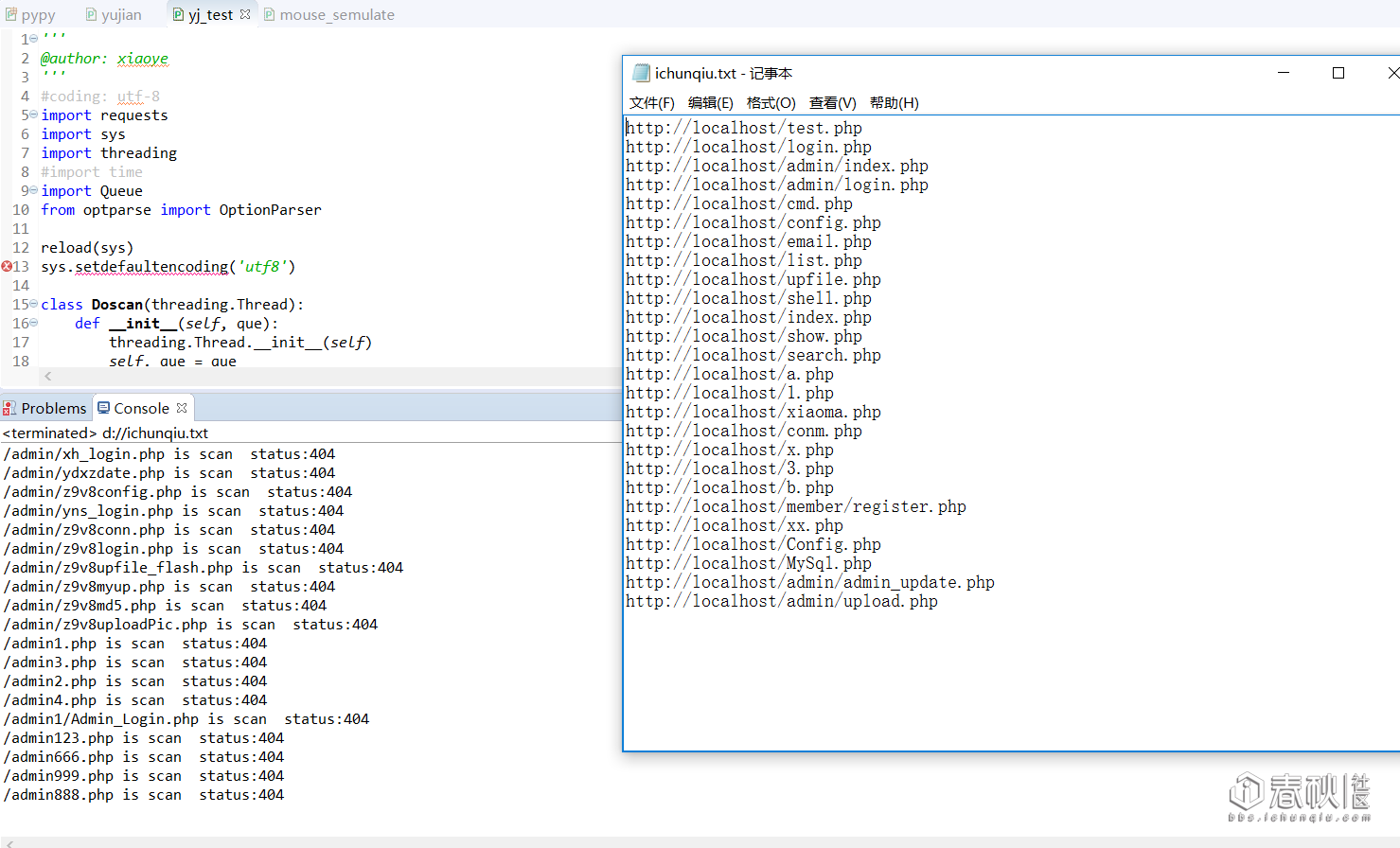
Task: Open the 帮助(H) menu in Notepad
Action: click(895, 103)
